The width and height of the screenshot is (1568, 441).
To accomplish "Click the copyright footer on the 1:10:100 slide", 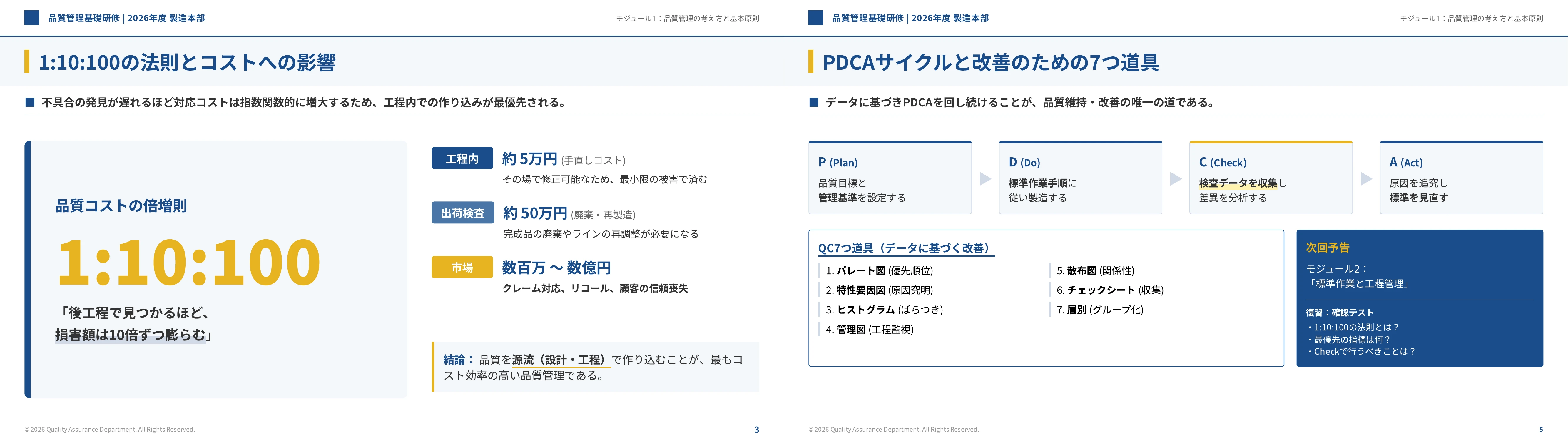I will pos(110,430).
